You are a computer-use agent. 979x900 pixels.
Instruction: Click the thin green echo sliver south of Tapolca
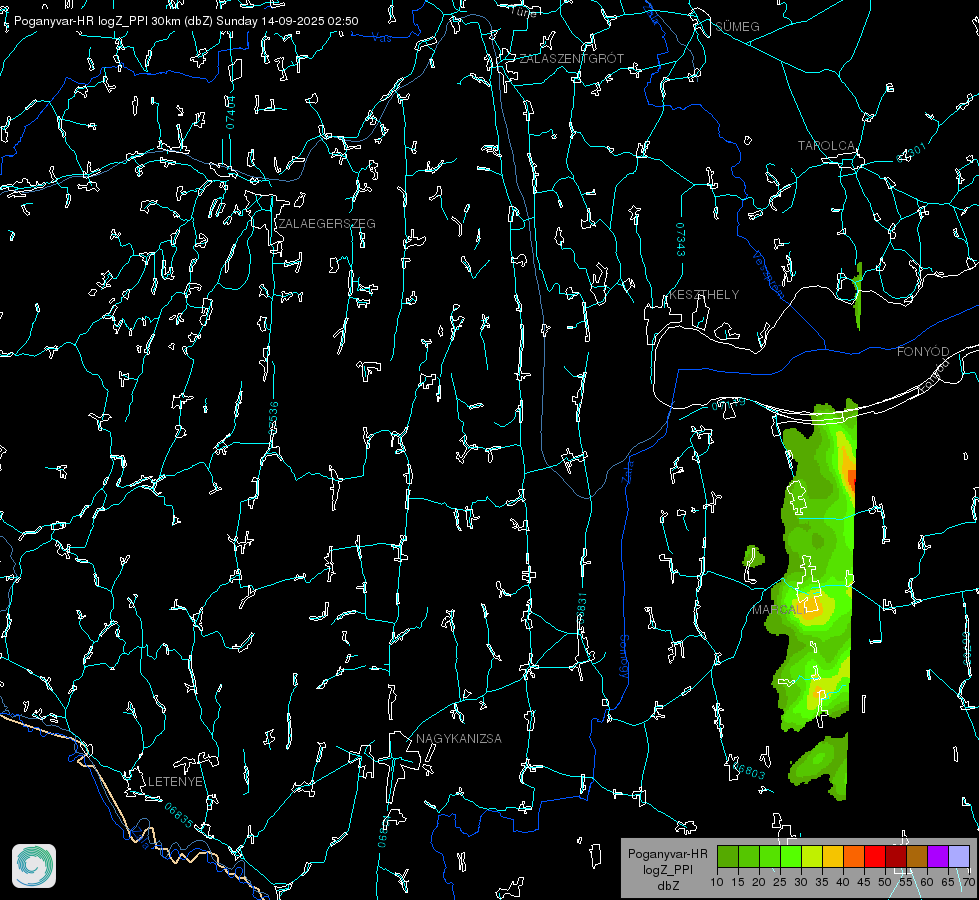pyautogui.click(x=858, y=295)
